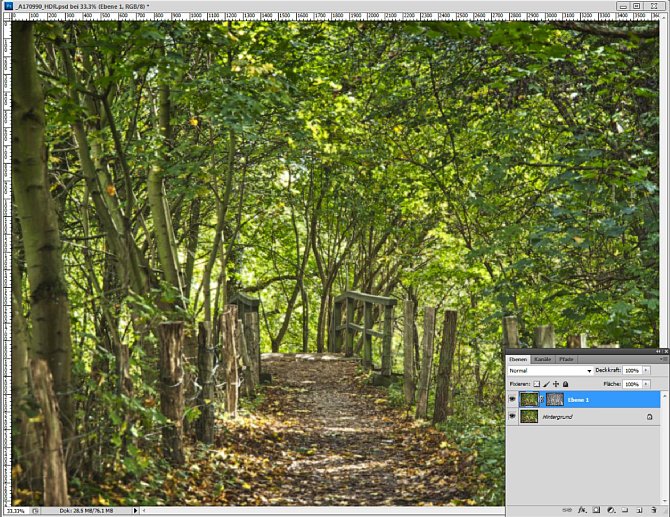Select Ebene 1 layer mask thumbnail
The height and width of the screenshot is (517, 670).
(555, 400)
